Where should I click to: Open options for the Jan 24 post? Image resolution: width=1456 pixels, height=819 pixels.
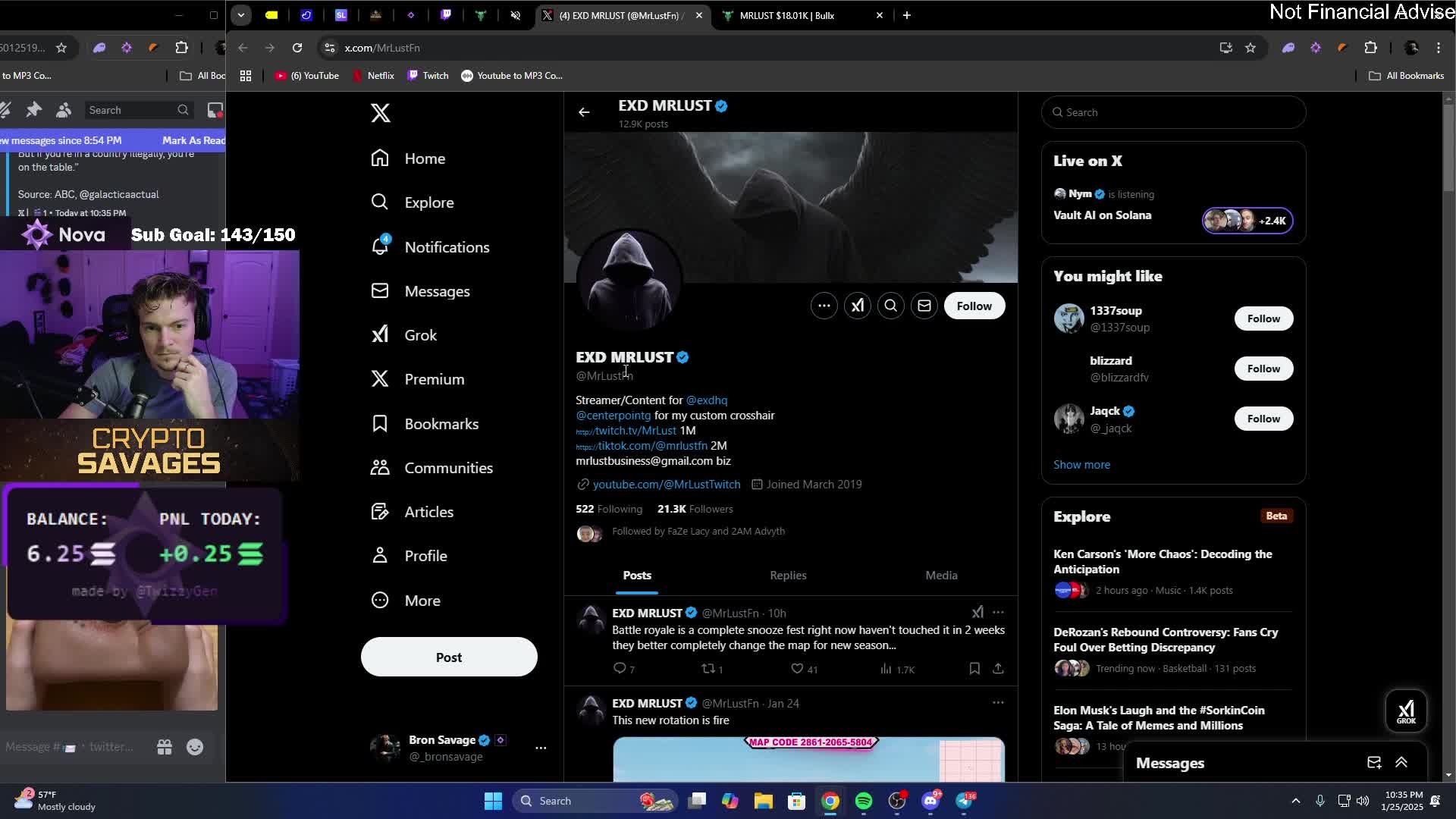pyautogui.click(x=998, y=703)
